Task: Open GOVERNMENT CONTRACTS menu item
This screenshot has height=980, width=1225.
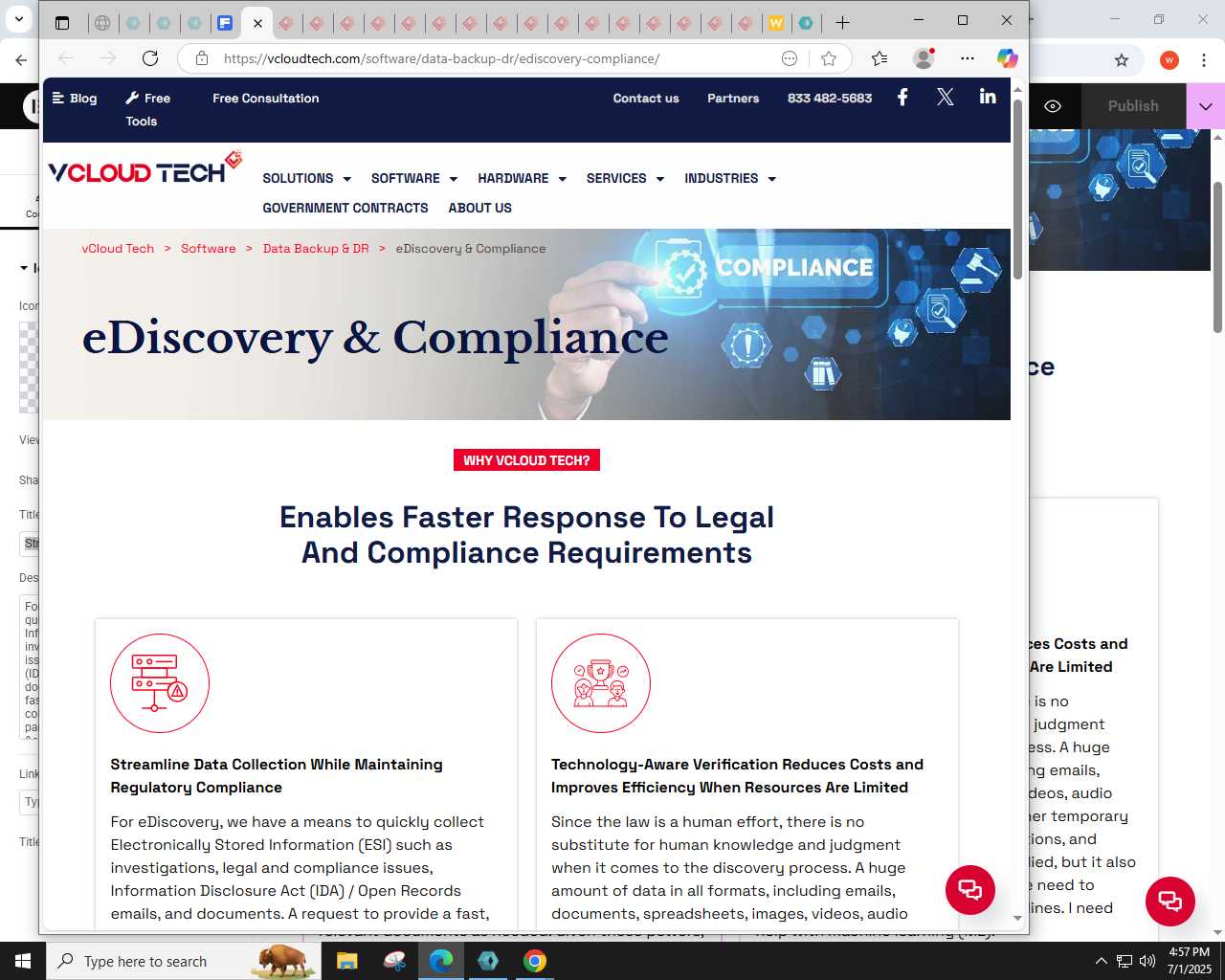Action: coord(345,208)
